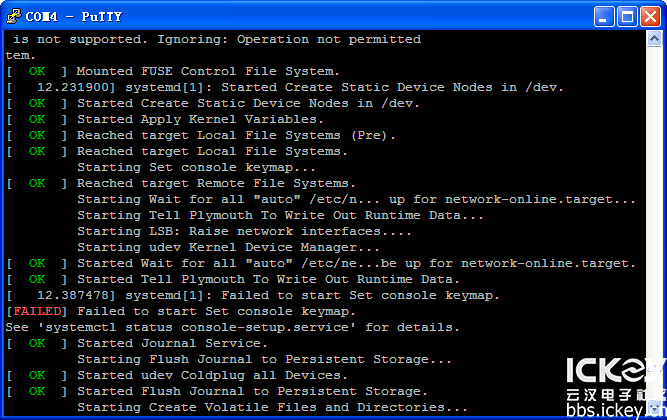Click the 'Starting Create Volatile Files and Directories' line
667x420 pixels.
point(272,407)
